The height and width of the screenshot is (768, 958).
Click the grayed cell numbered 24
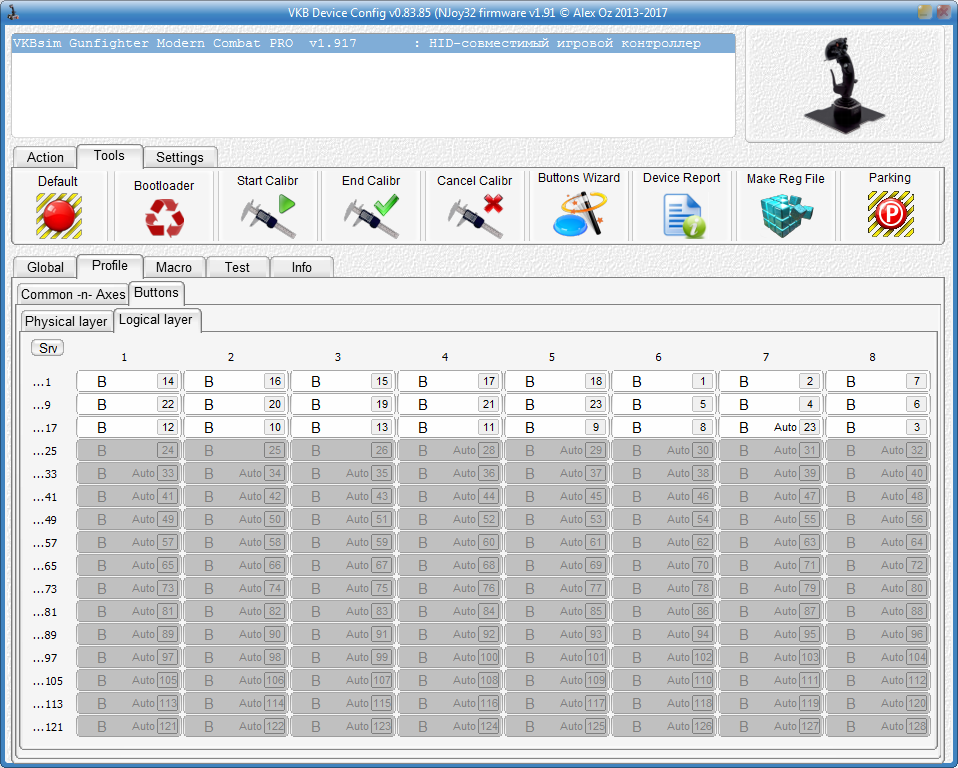pyautogui.click(x=128, y=450)
